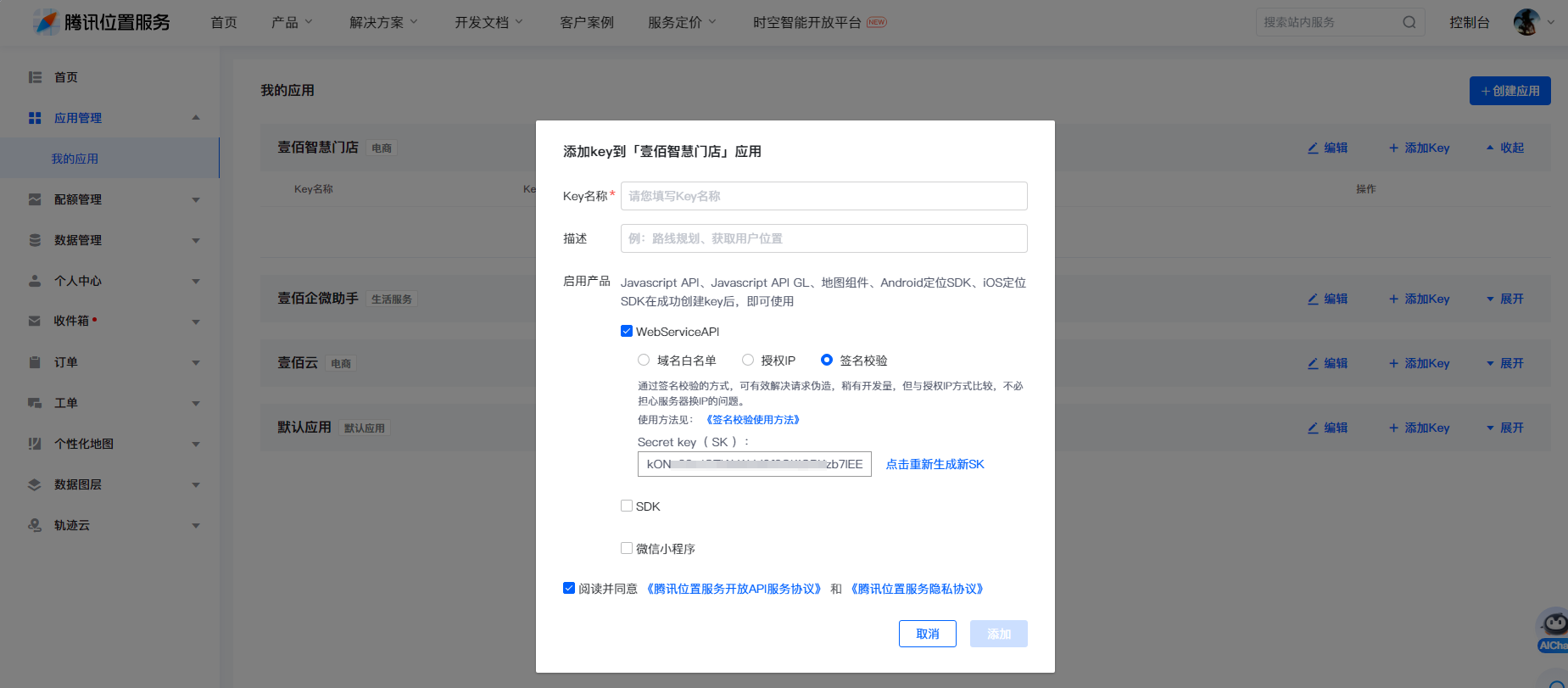1568x688 pixels.
Task: Click the Secret key (SK) field
Action: pos(755,464)
